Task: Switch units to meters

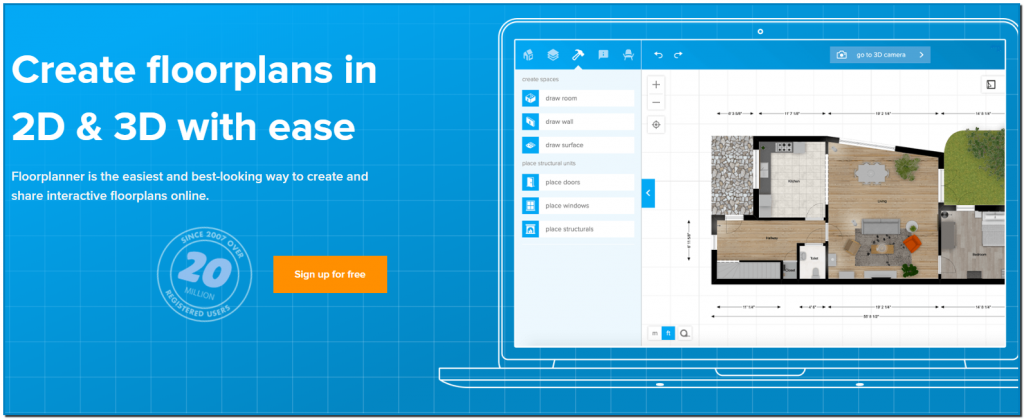Action: coord(655,332)
